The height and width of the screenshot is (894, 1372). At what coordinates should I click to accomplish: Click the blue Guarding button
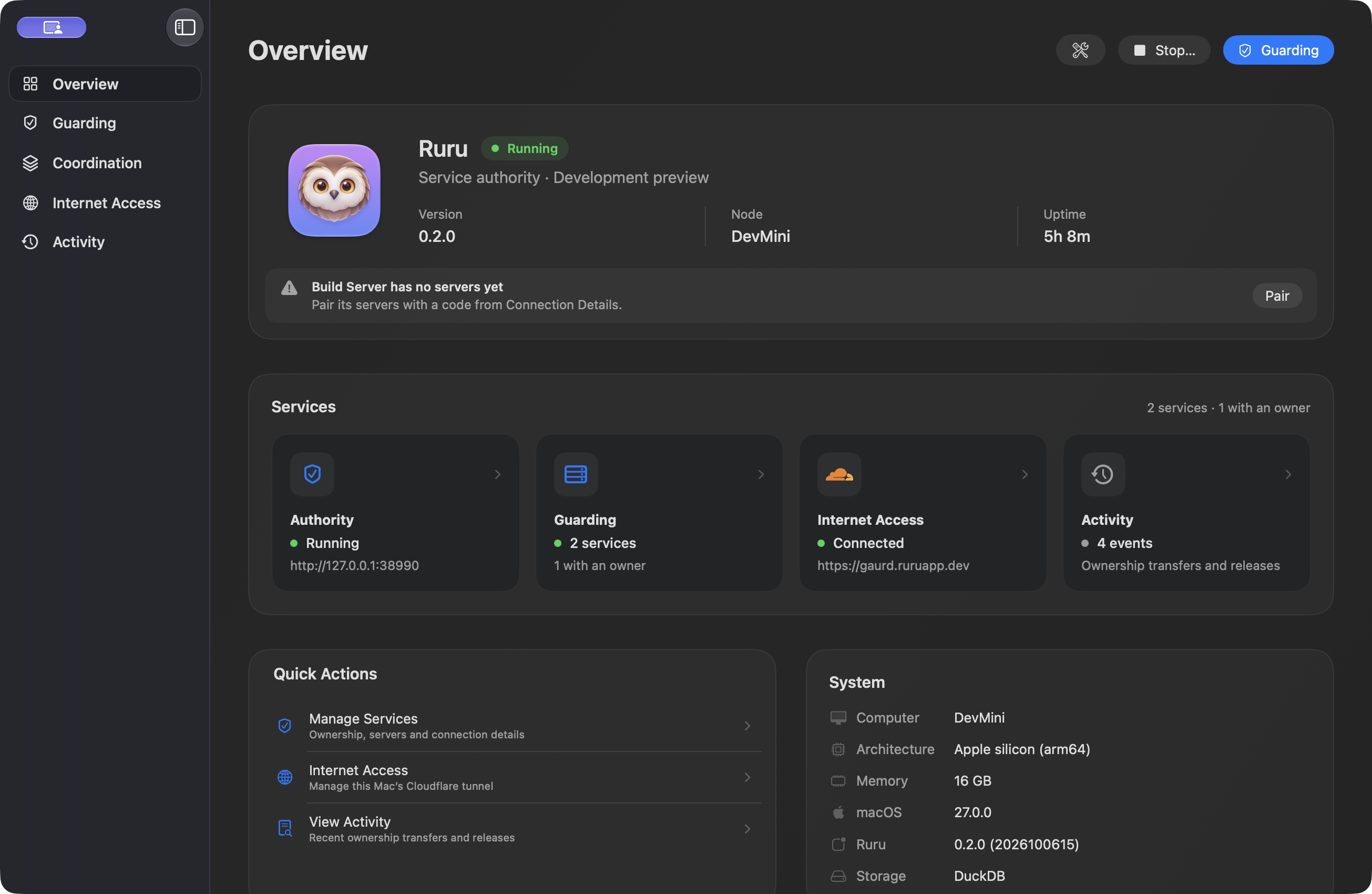pos(1278,50)
